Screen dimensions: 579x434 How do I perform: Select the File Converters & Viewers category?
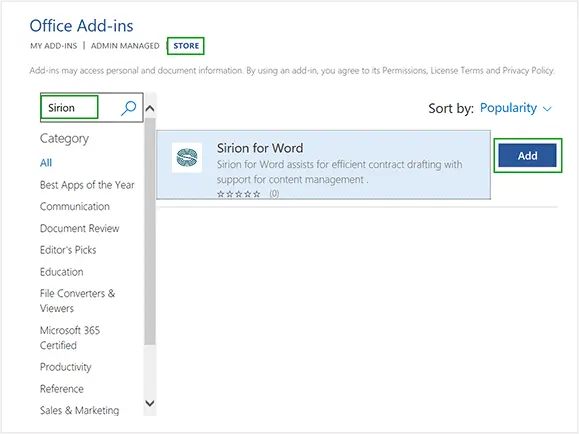(x=78, y=301)
